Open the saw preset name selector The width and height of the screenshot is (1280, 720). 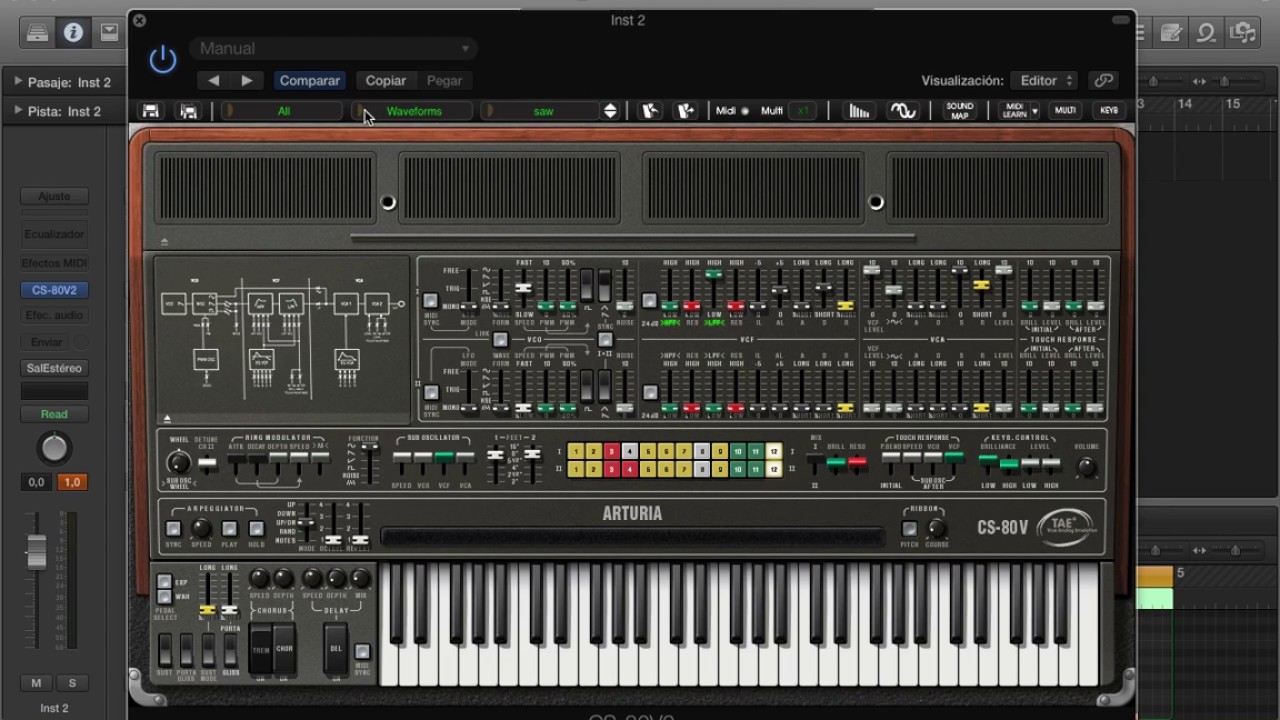(x=543, y=111)
